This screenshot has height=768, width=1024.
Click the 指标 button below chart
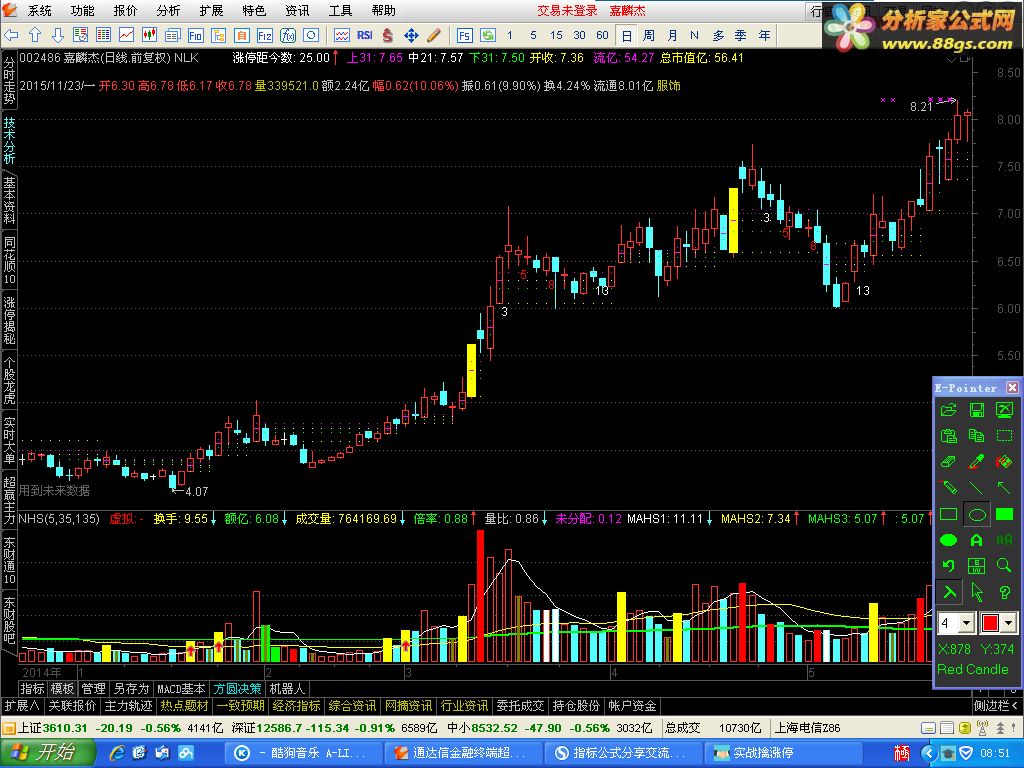[32, 688]
